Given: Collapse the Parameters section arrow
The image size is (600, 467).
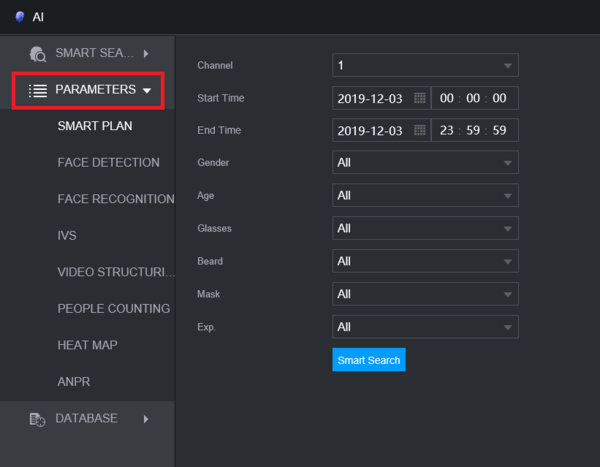Looking at the screenshot, I should pos(148,90).
